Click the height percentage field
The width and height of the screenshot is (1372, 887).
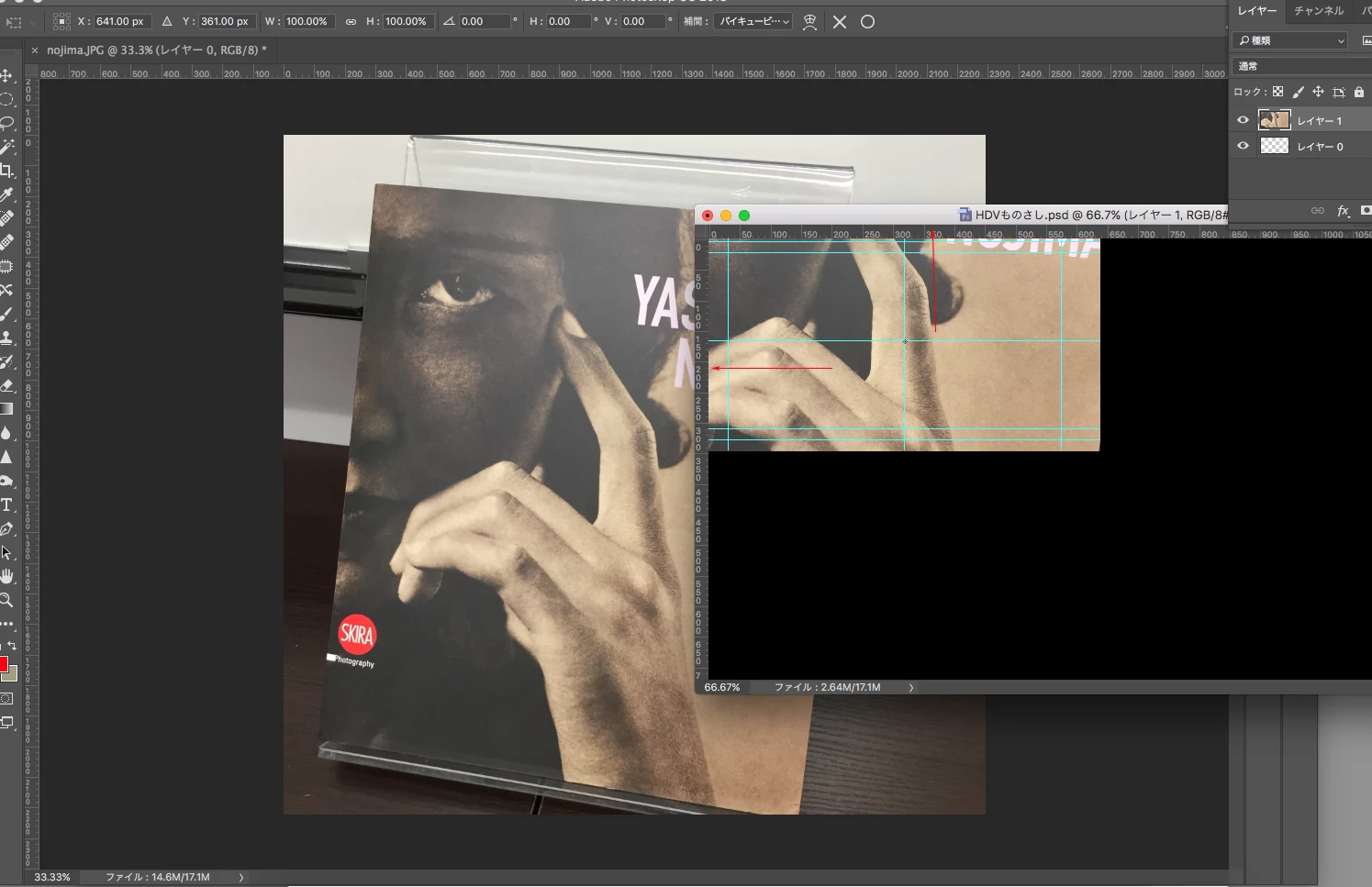(x=407, y=21)
